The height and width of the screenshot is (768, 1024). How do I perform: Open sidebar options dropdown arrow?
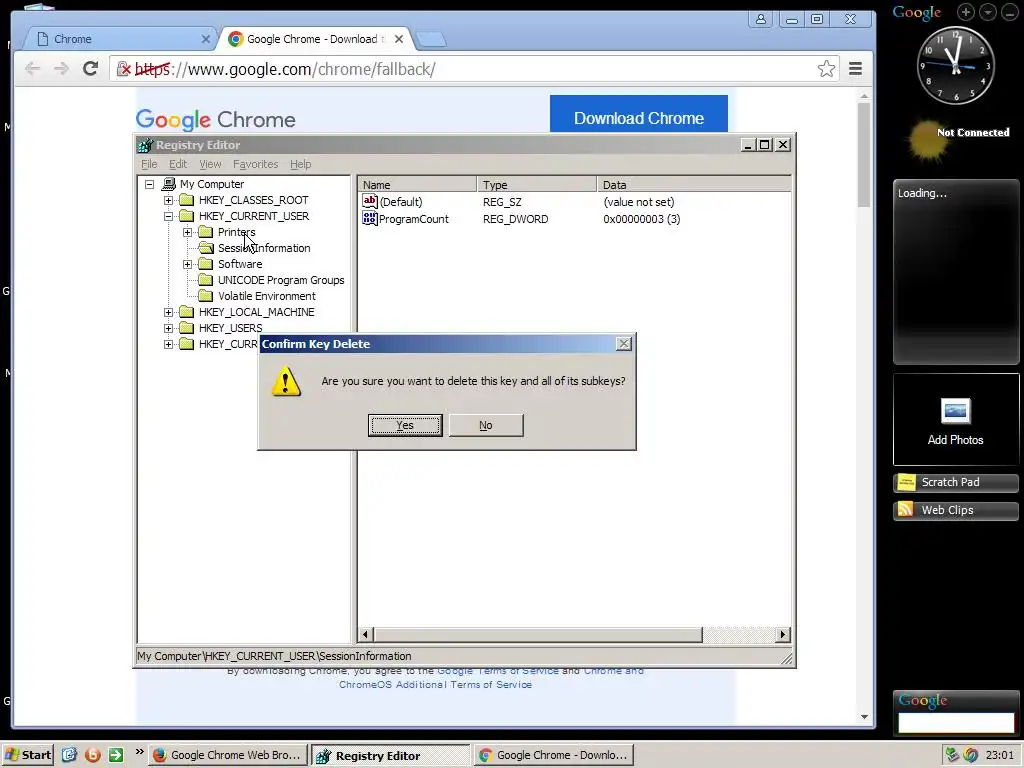[988, 12]
